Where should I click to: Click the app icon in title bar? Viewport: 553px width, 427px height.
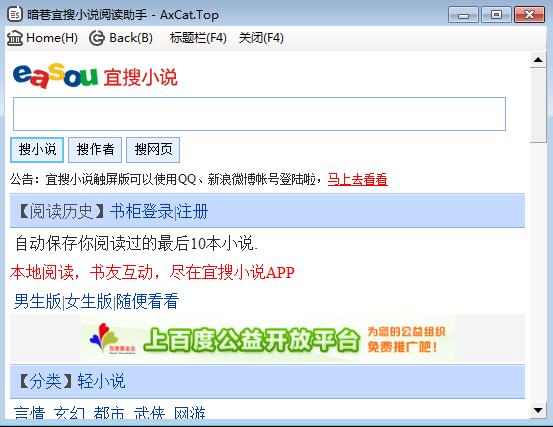click(15, 14)
